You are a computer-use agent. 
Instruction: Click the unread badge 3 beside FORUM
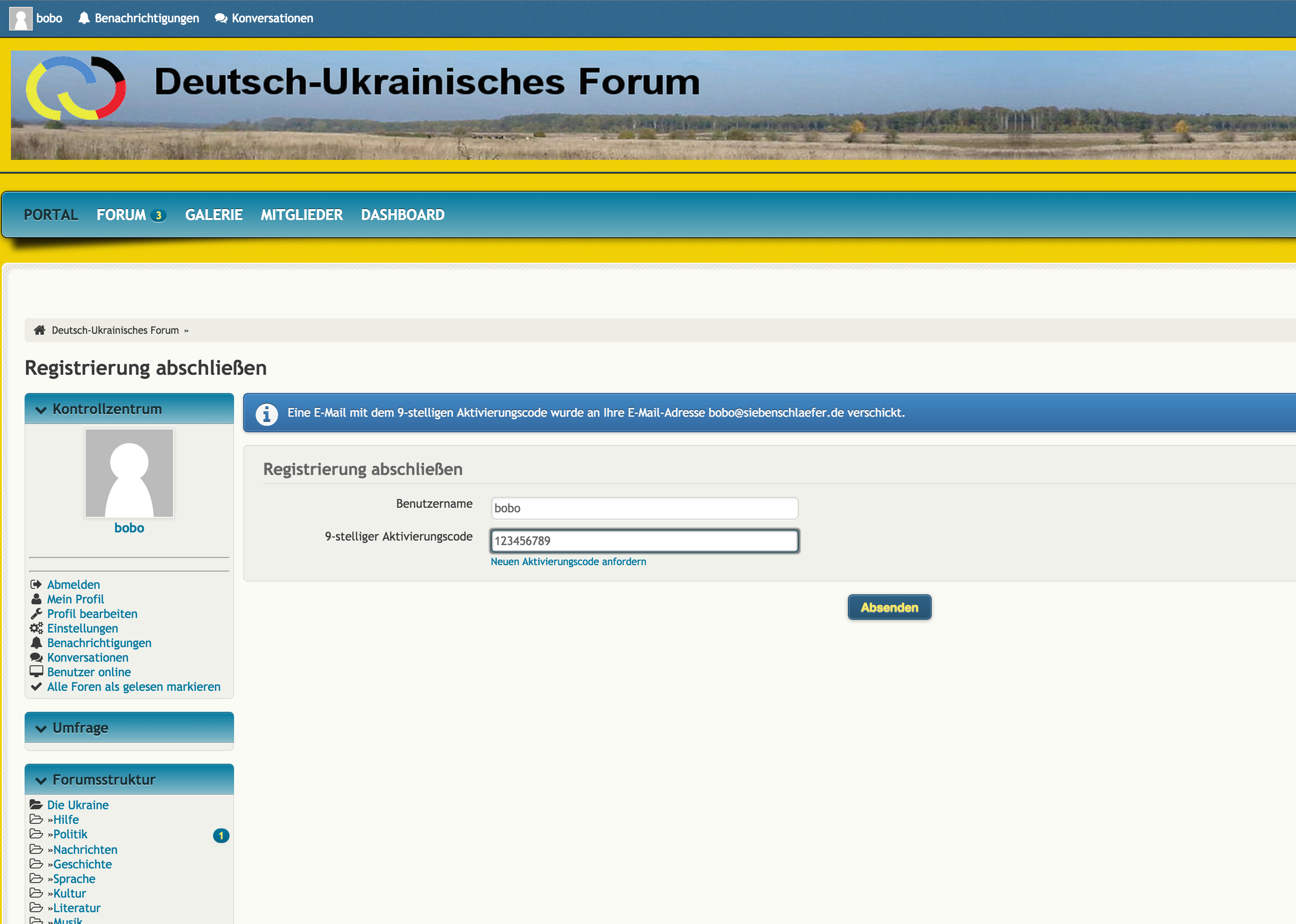coord(159,216)
